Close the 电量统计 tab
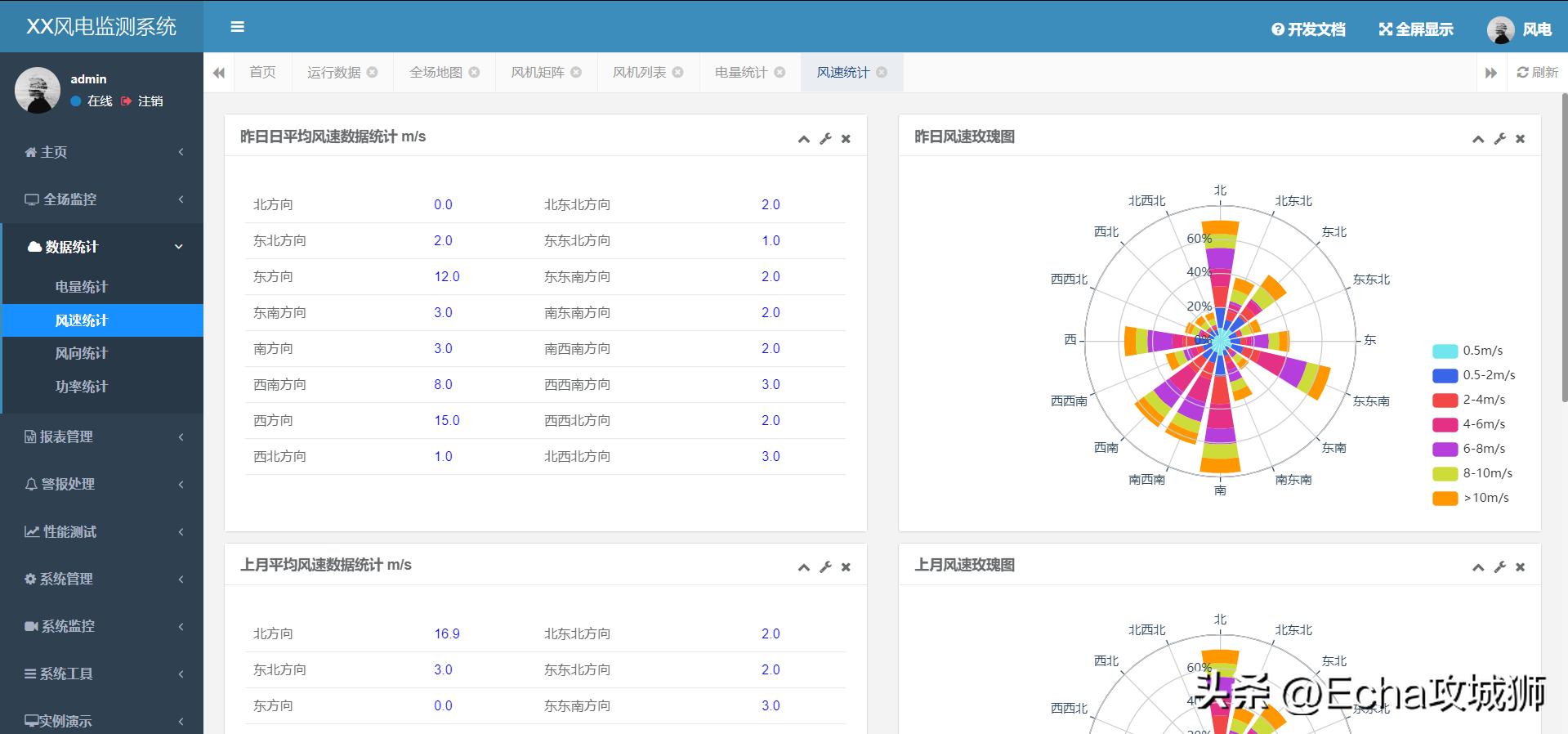1568x734 pixels. tap(780, 72)
